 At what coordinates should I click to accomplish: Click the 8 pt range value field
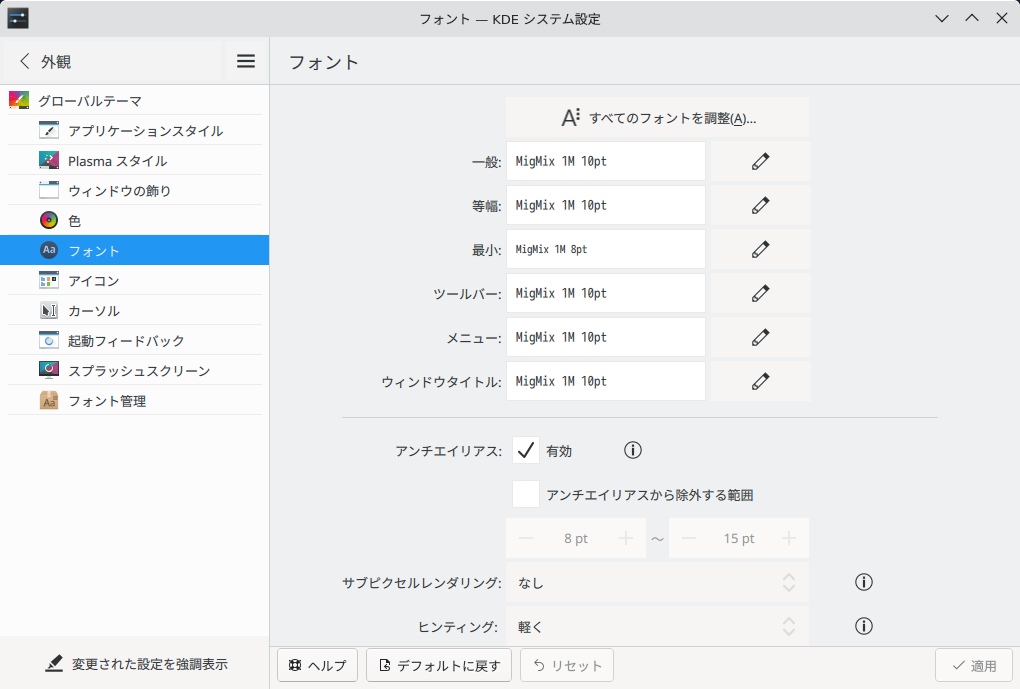(x=576, y=538)
